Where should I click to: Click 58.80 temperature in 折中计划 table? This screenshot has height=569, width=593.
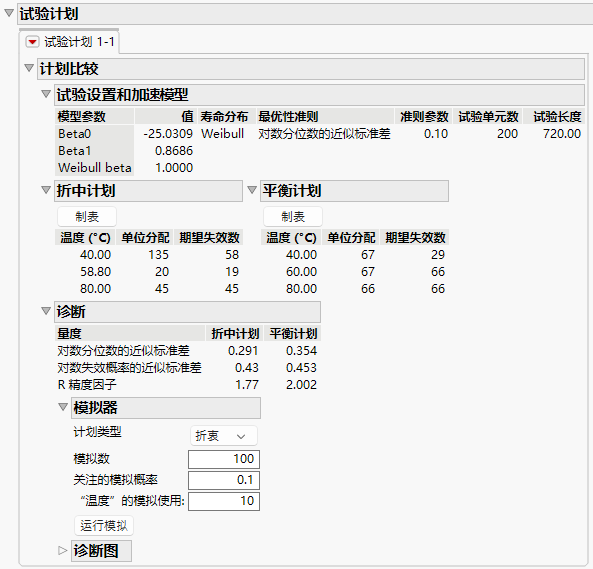[95, 271]
